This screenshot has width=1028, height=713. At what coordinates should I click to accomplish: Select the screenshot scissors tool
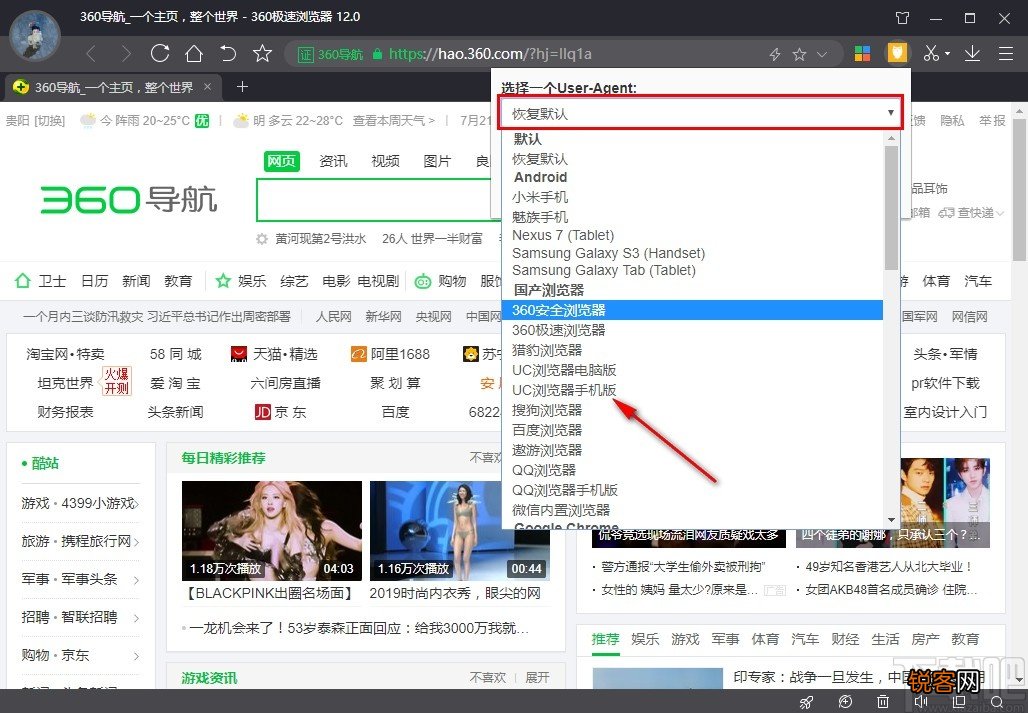(929, 55)
